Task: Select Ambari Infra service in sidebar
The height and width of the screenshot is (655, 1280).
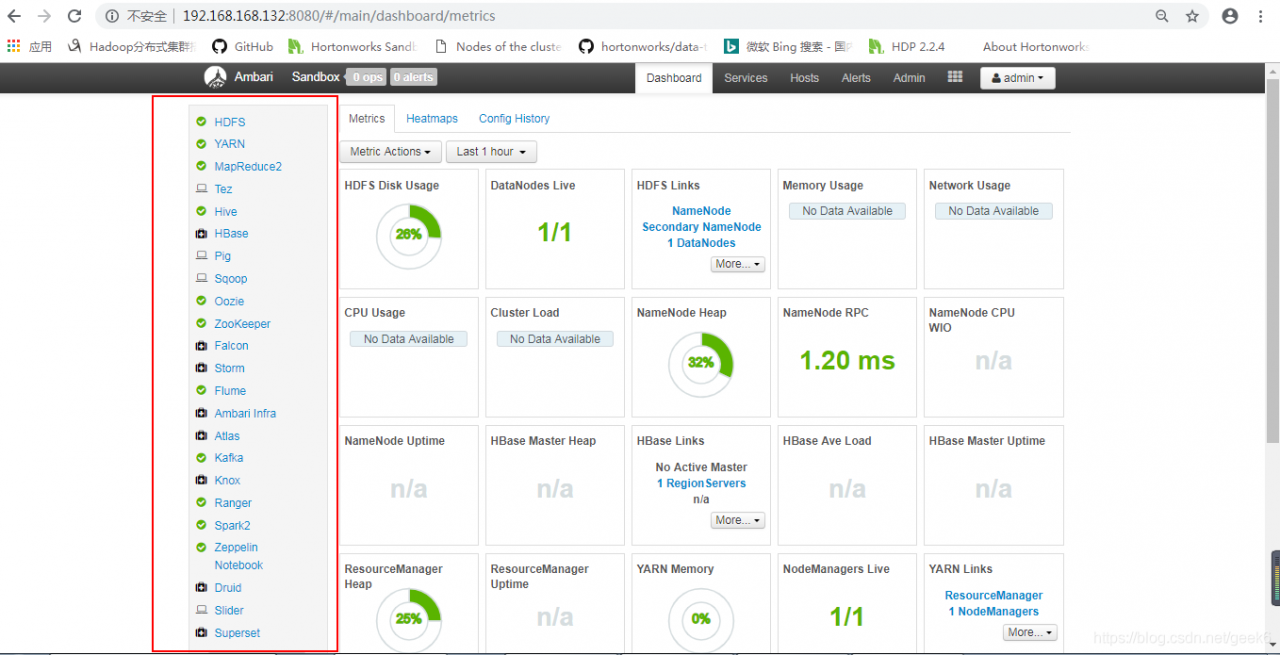Action: (x=245, y=413)
